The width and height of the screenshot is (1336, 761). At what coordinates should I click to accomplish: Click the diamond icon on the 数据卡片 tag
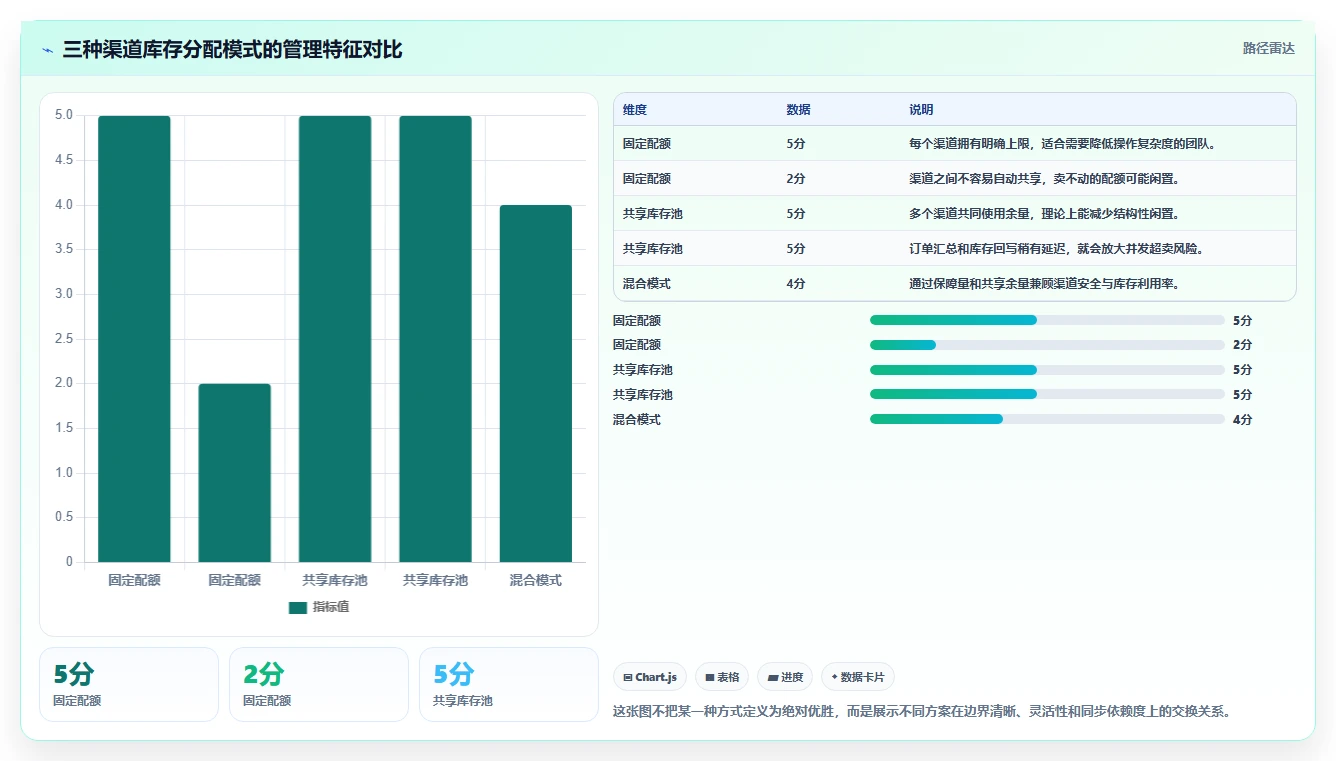[834, 677]
